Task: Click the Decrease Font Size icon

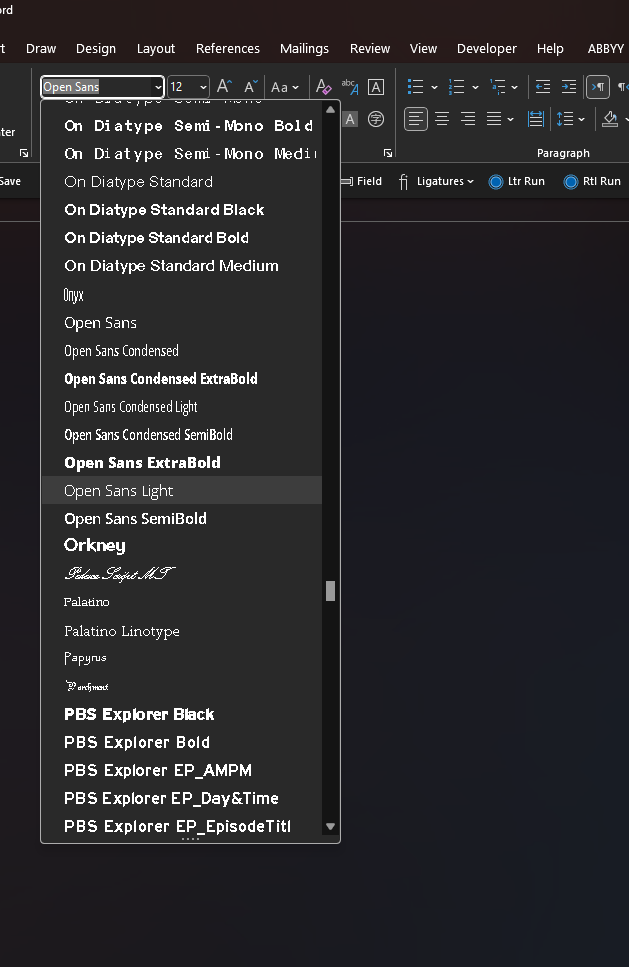Action: [249, 86]
